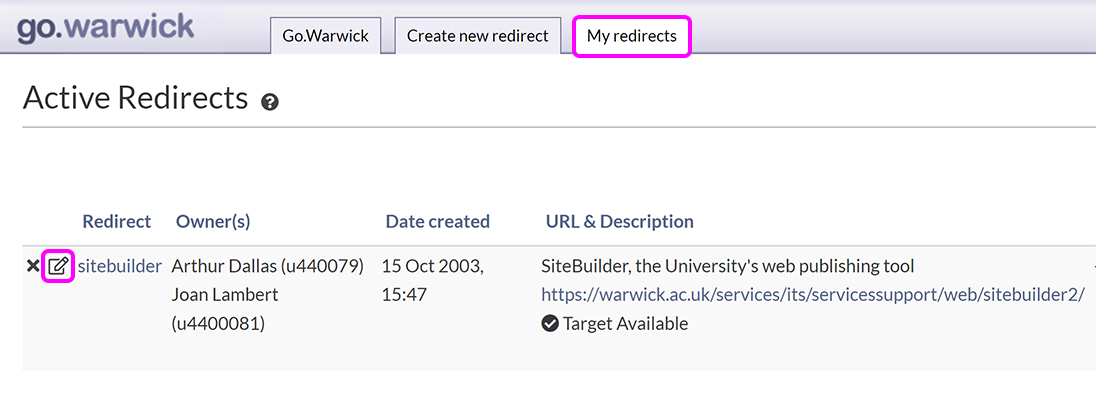The height and width of the screenshot is (412, 1096).
Task: Switch to Create new redirect tab
Action: [477, 36]
